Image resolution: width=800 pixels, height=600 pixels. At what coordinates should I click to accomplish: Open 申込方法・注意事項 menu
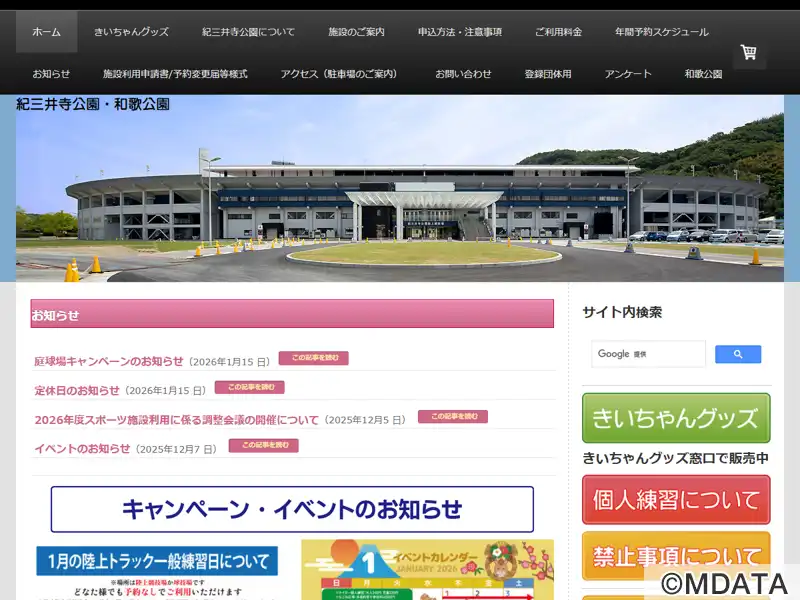[460, 32]
